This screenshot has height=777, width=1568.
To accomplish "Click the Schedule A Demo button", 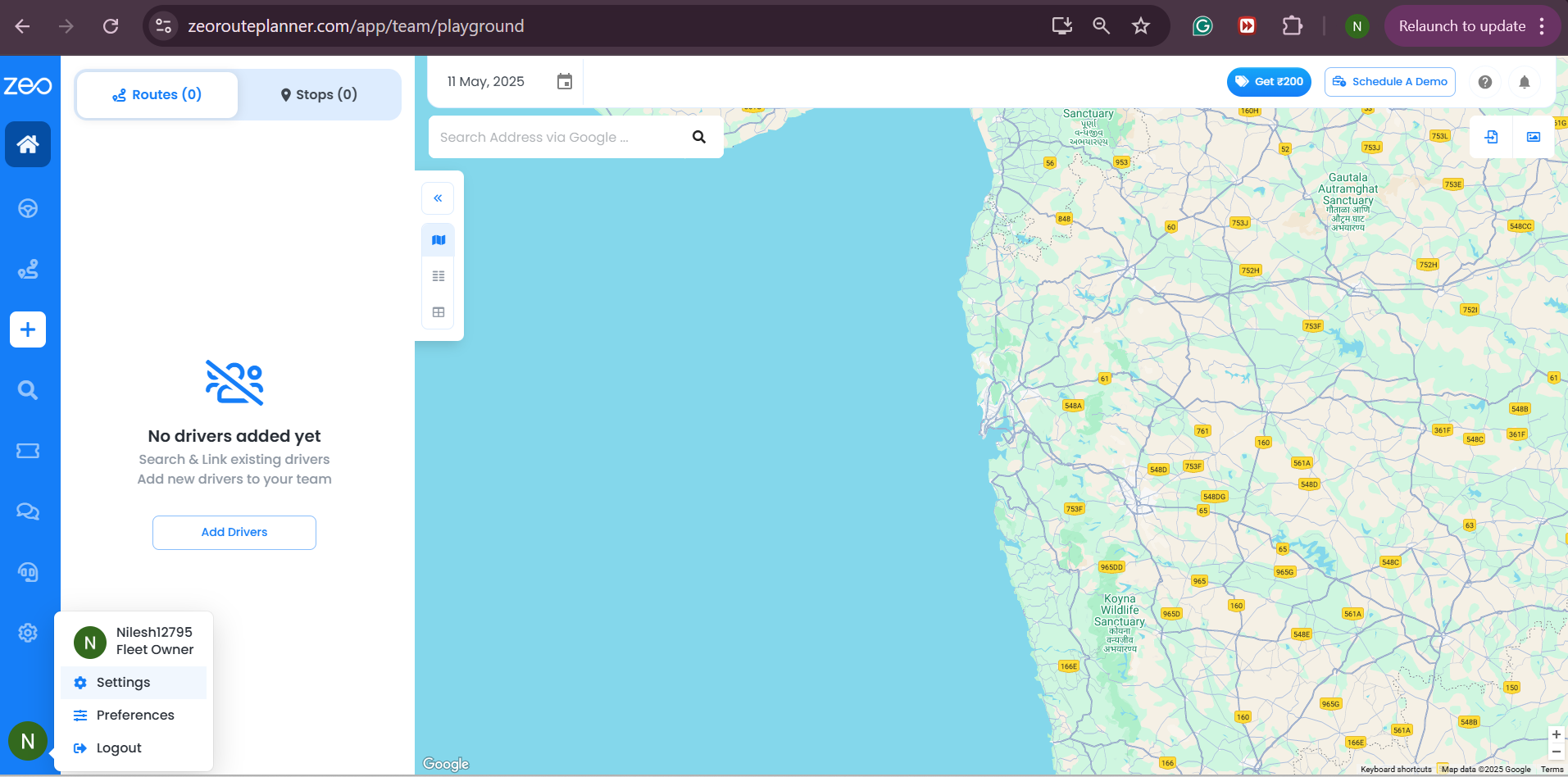I will [1389, 82].
